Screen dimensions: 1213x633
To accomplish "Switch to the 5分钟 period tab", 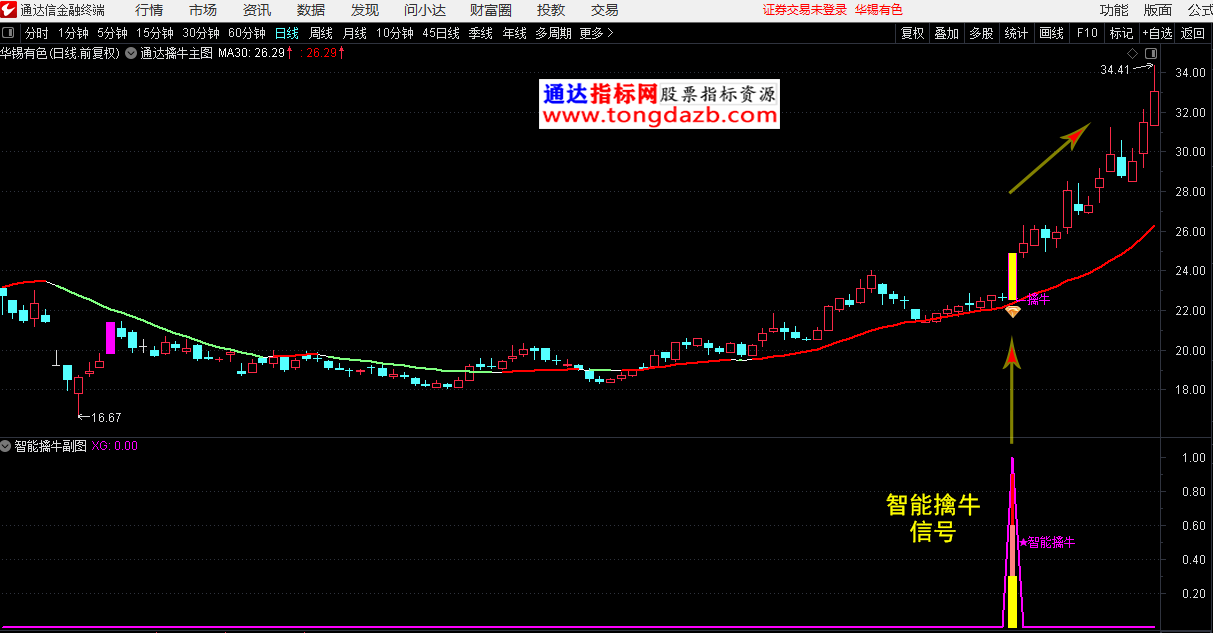I will click(x=112, y=33).
